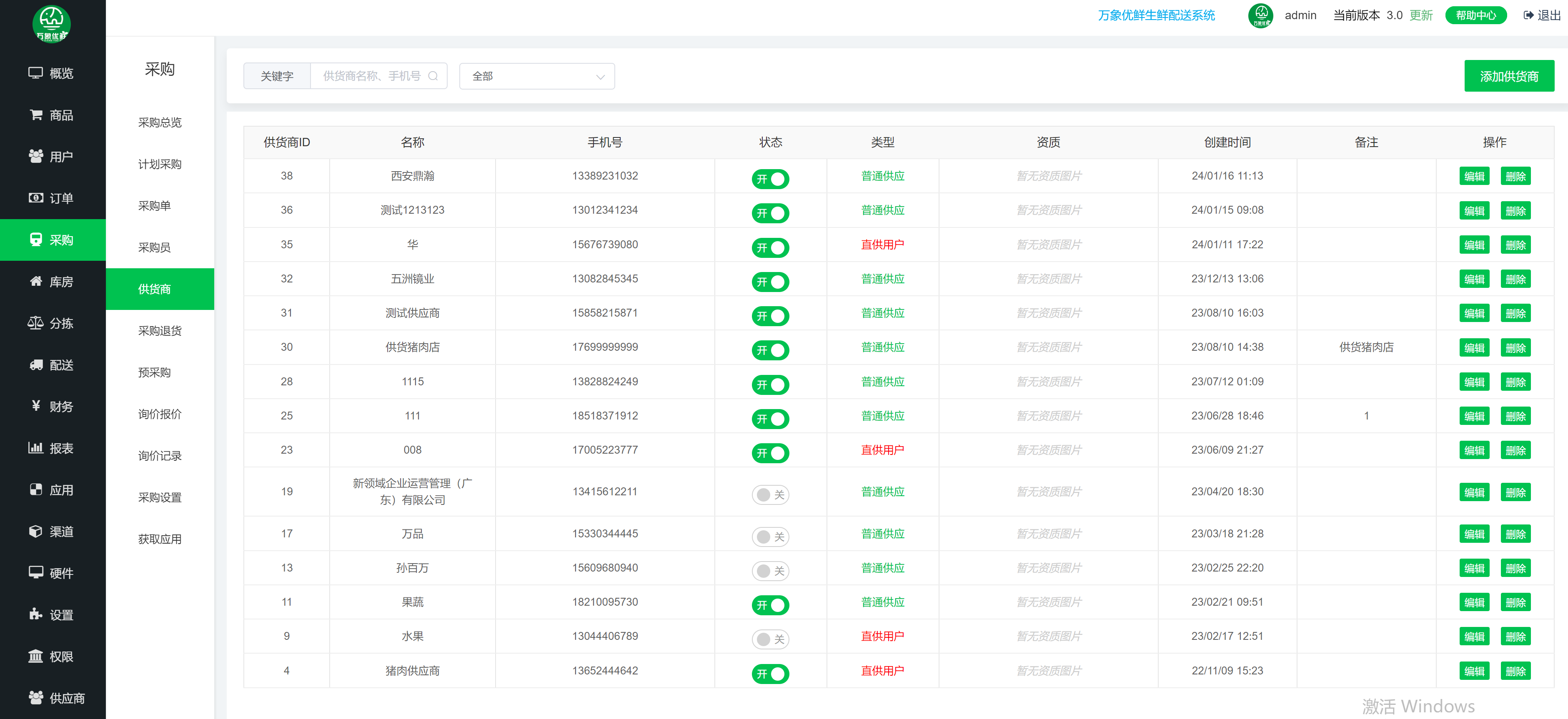Open 财务 via yen icon

(x=36, y=406)
